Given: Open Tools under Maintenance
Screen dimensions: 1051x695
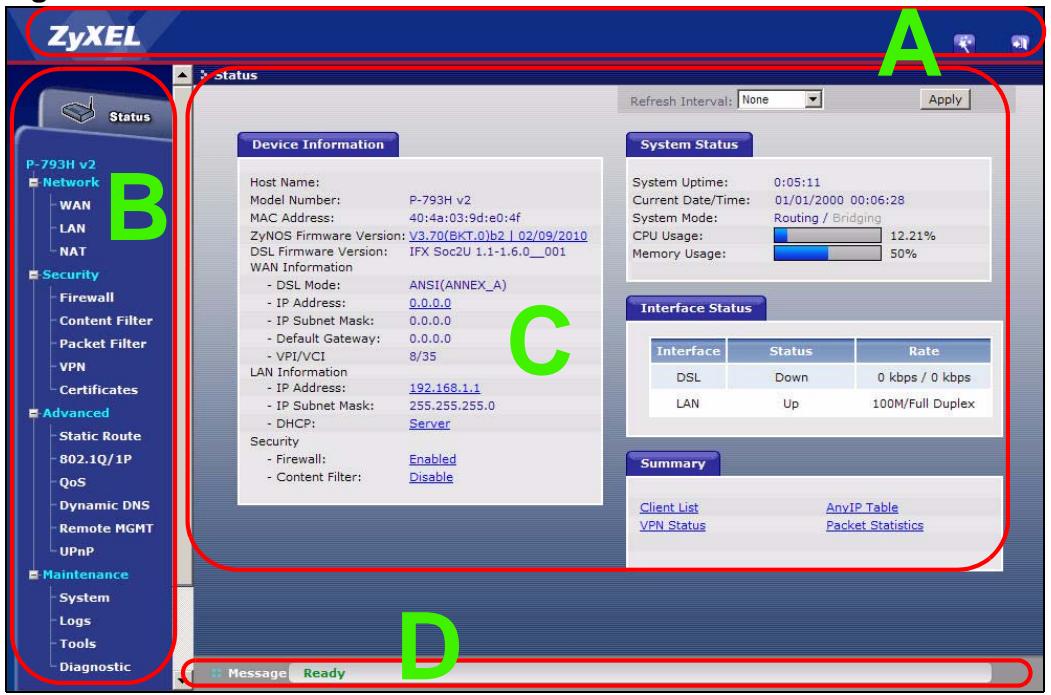Looking at the screenshot, I should [x=78, y=644].
